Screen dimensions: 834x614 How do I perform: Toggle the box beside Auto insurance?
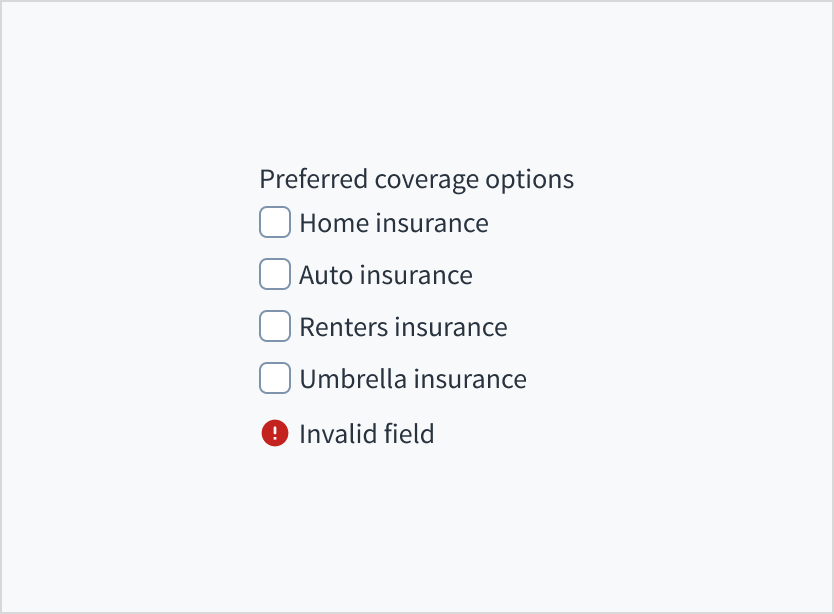(x=275, y=274)
